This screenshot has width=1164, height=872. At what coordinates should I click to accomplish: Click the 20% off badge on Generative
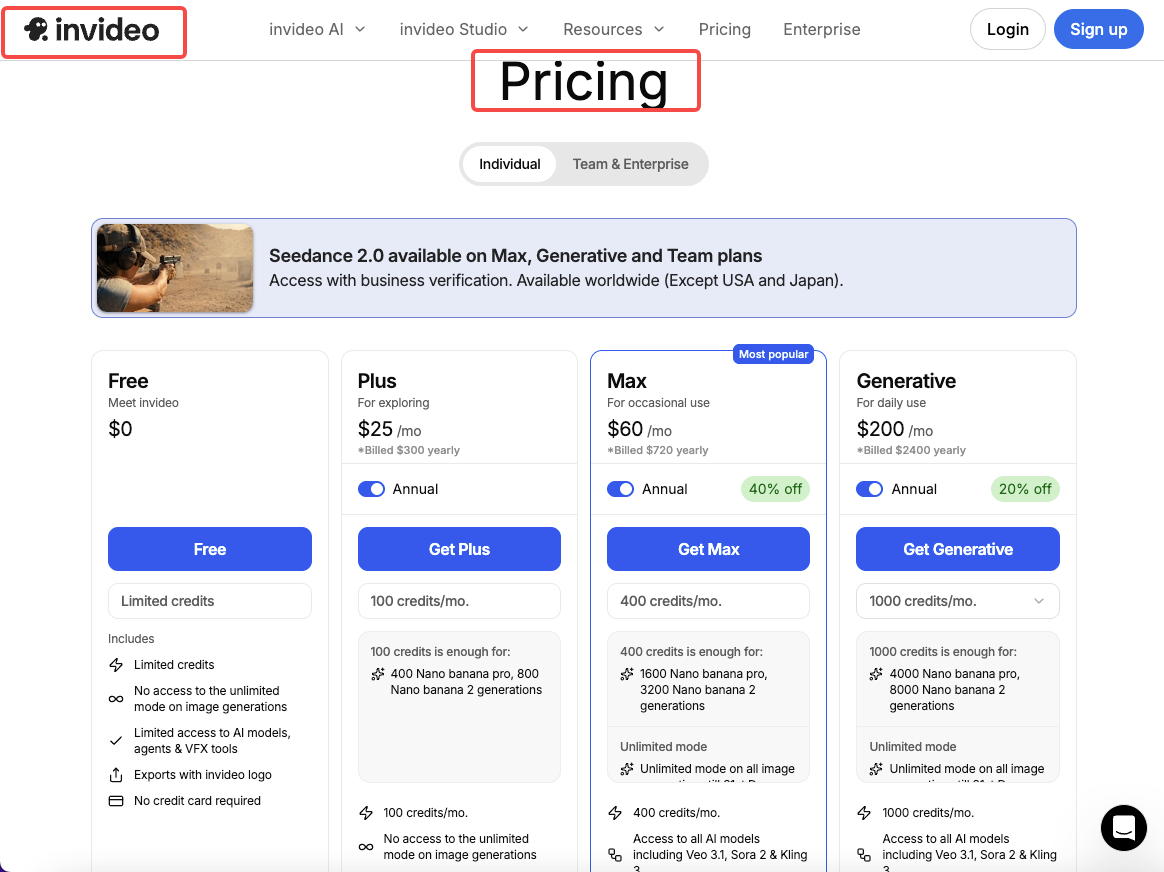tap(1025, 489)
